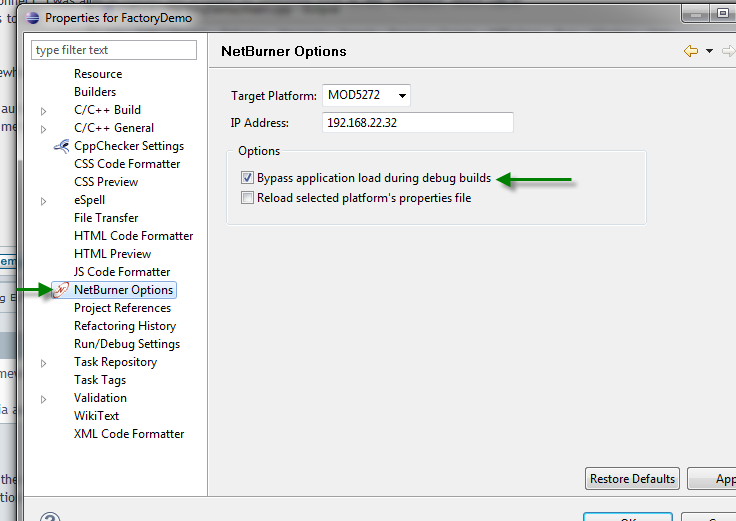
Task: Expand the C/C++ General tree node
Action: point(43,129)
